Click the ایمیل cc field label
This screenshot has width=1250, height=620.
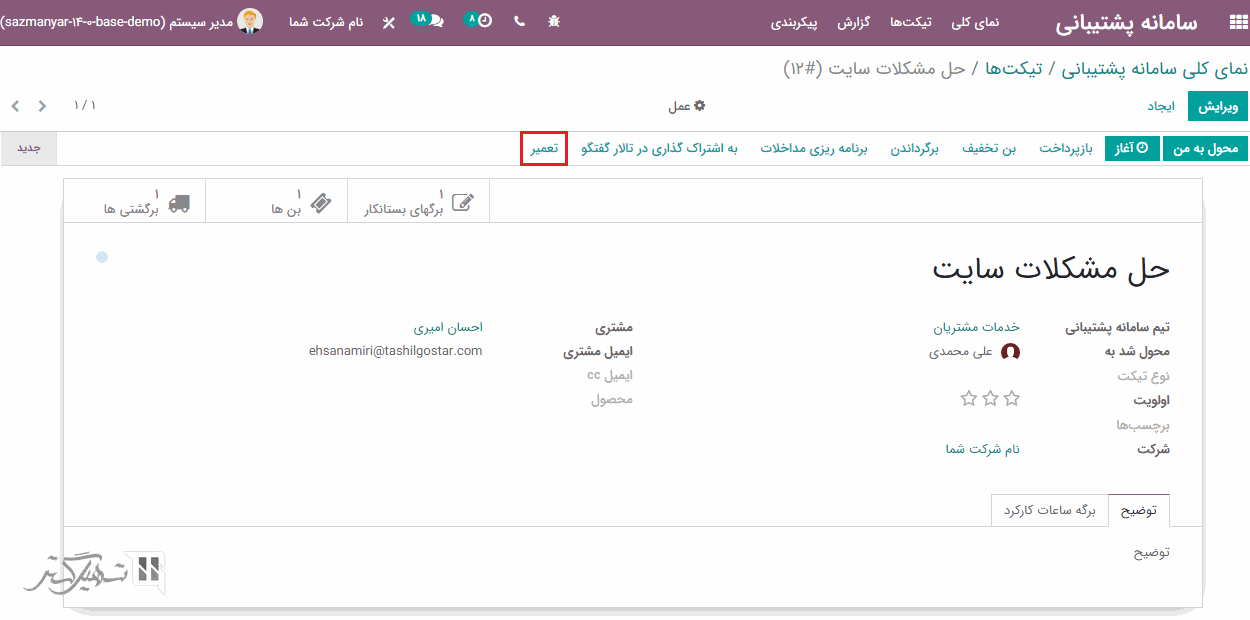(x=610, y=375)
